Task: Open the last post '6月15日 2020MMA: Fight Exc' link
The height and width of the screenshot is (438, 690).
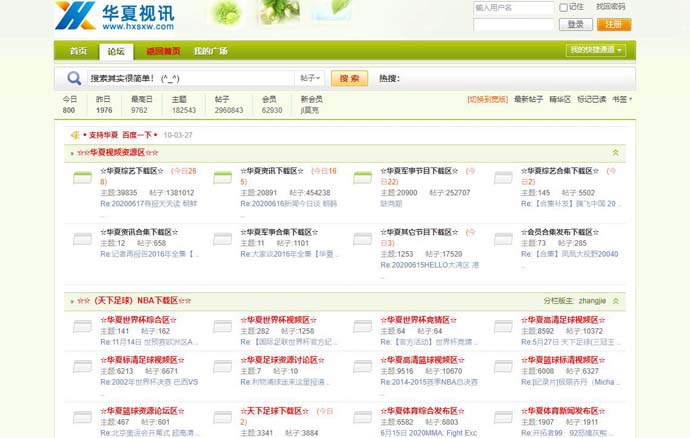Action: [429, 433]
